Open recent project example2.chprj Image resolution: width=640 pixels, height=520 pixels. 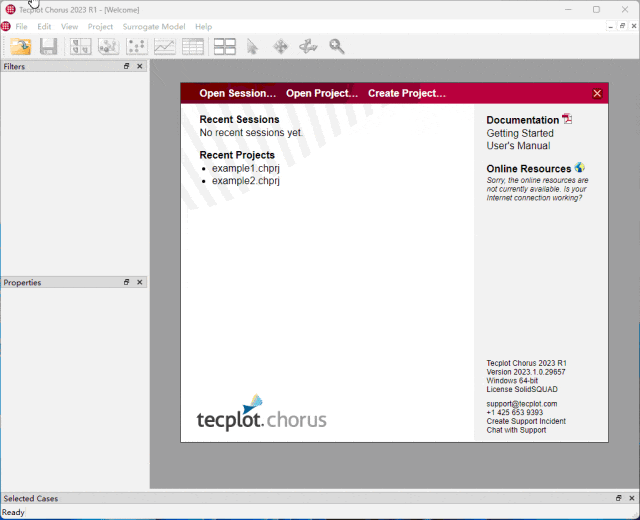click(x=246, y=181)
